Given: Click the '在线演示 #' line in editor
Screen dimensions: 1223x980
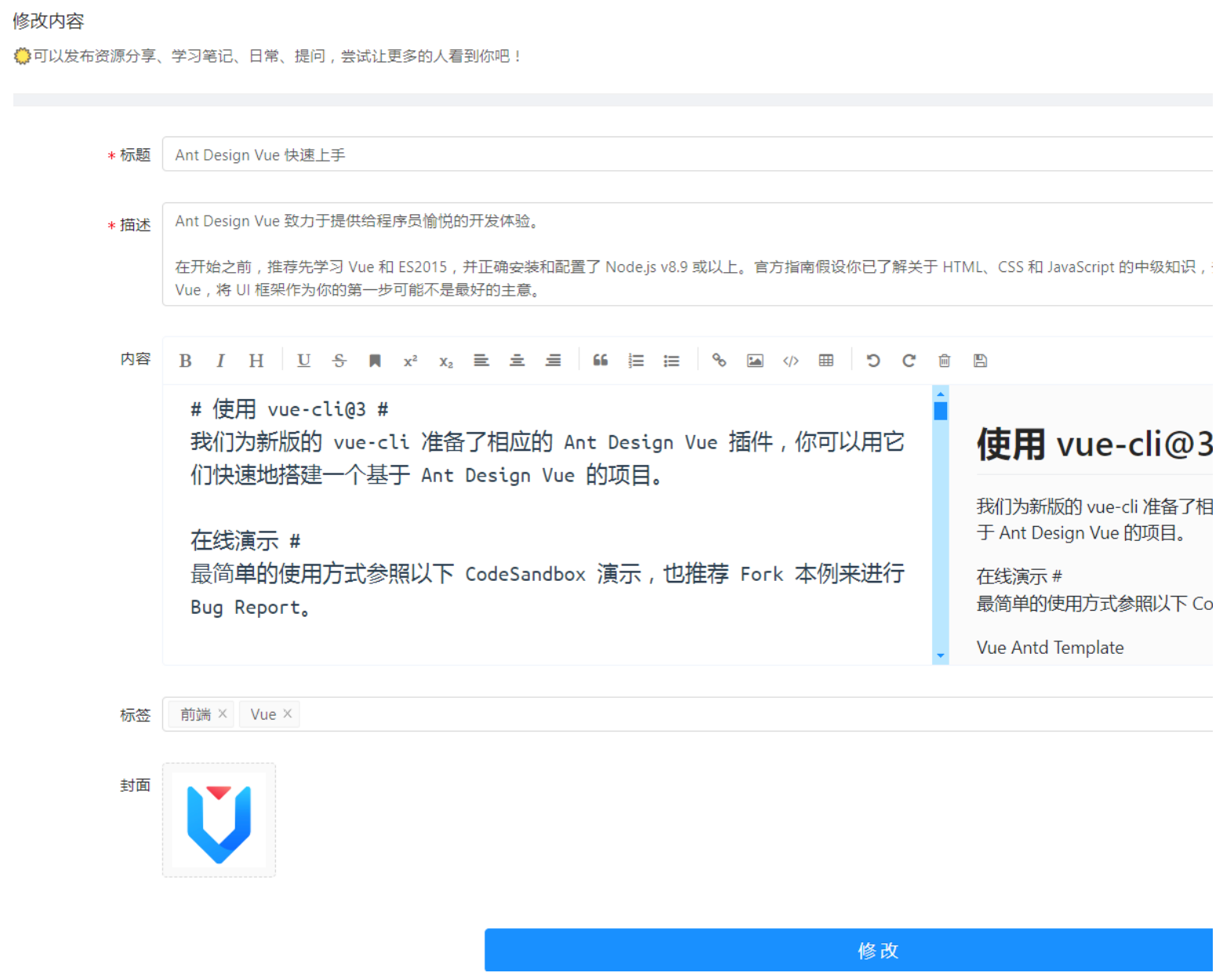Looking at the screenshot, I should click(x=245, y=541).
